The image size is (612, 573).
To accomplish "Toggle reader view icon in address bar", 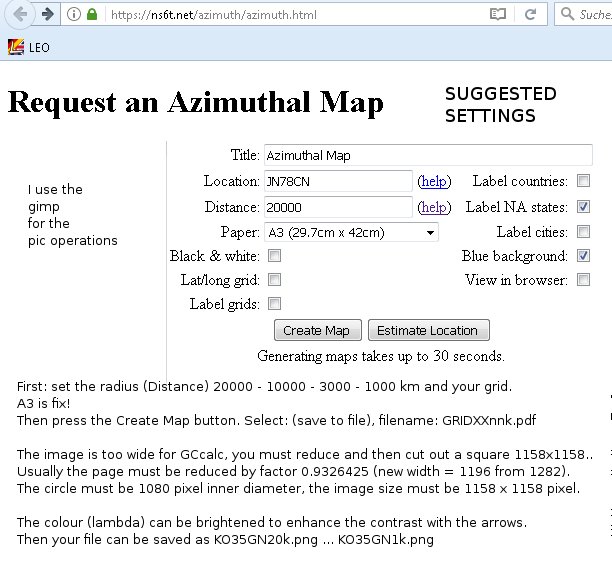I will tap(498, 15).
